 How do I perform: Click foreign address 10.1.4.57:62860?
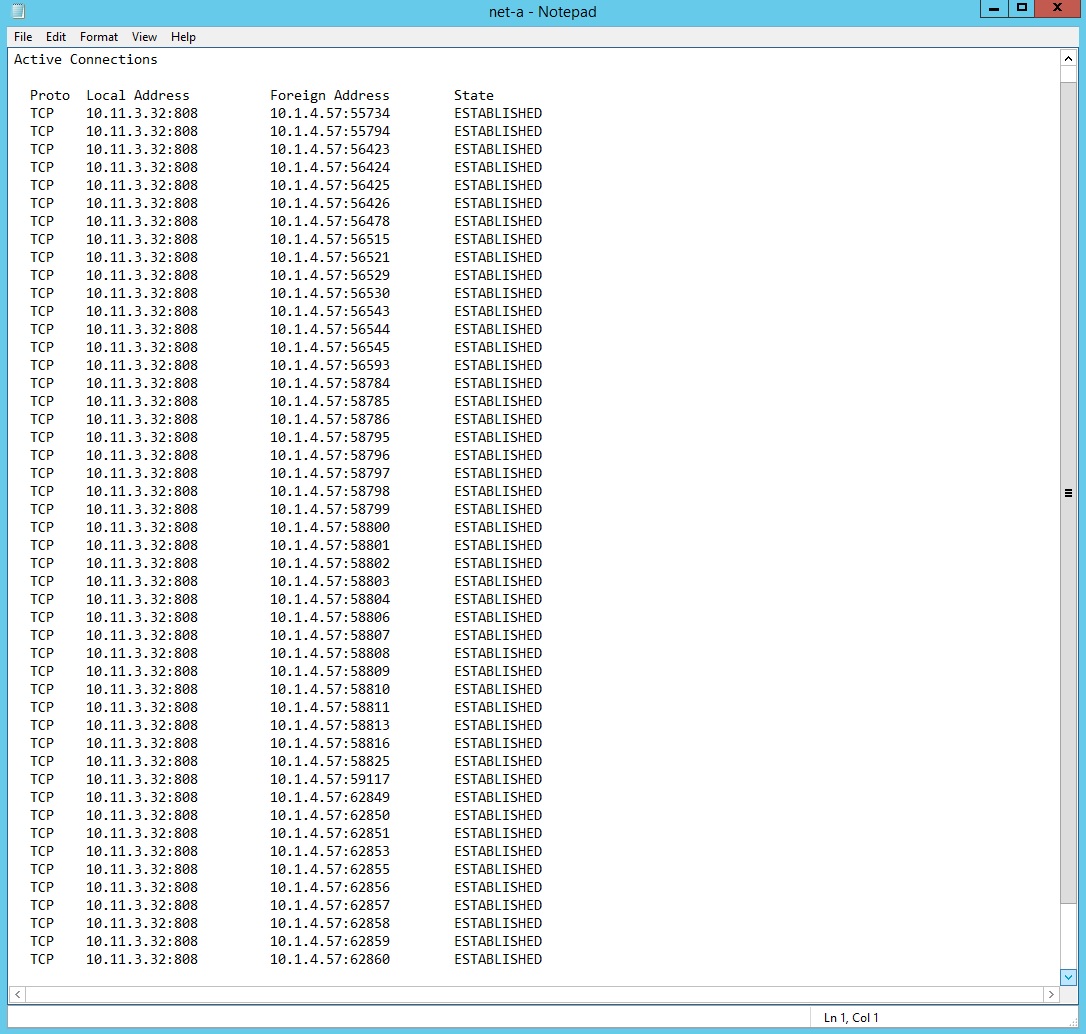[330, 960]
